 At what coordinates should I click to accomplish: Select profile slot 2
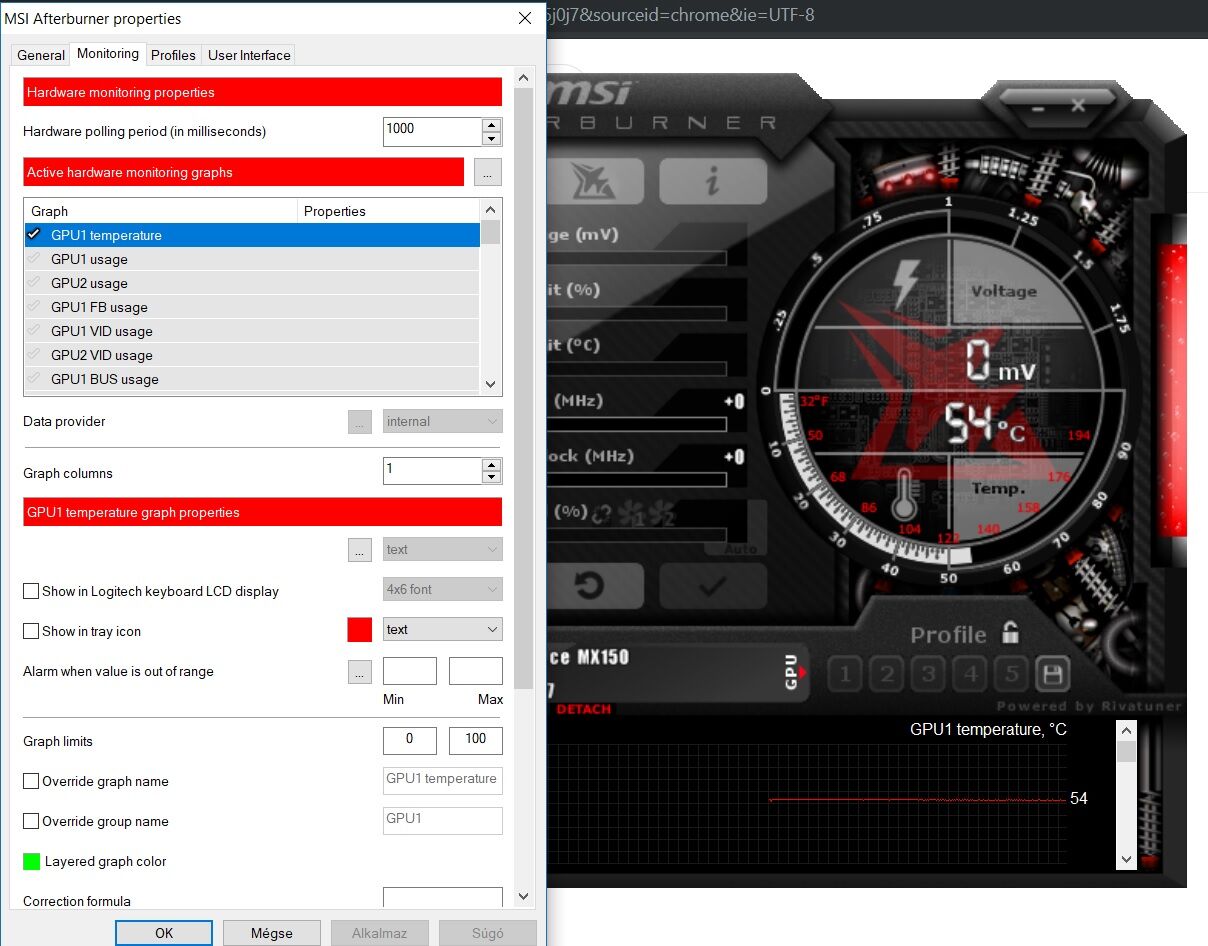887,674
